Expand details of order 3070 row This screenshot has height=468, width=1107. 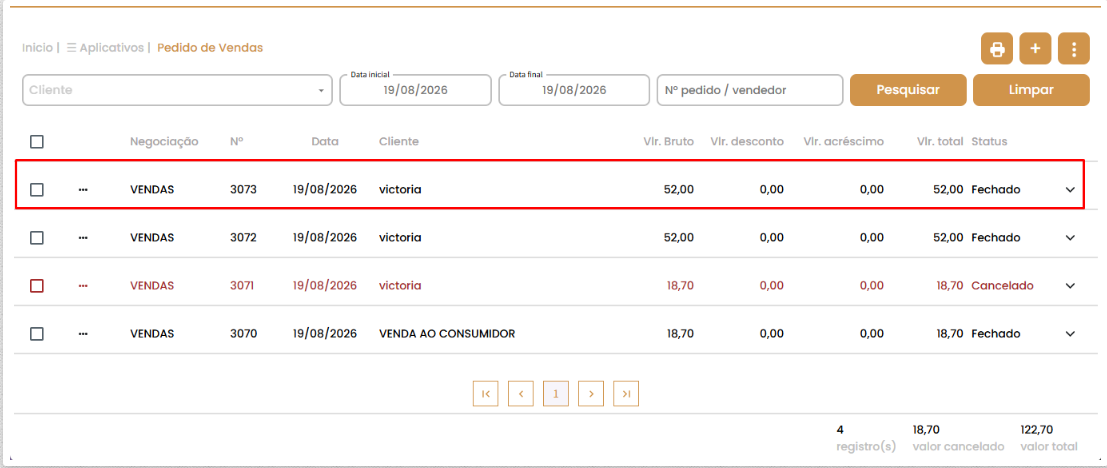(1070, 334)
